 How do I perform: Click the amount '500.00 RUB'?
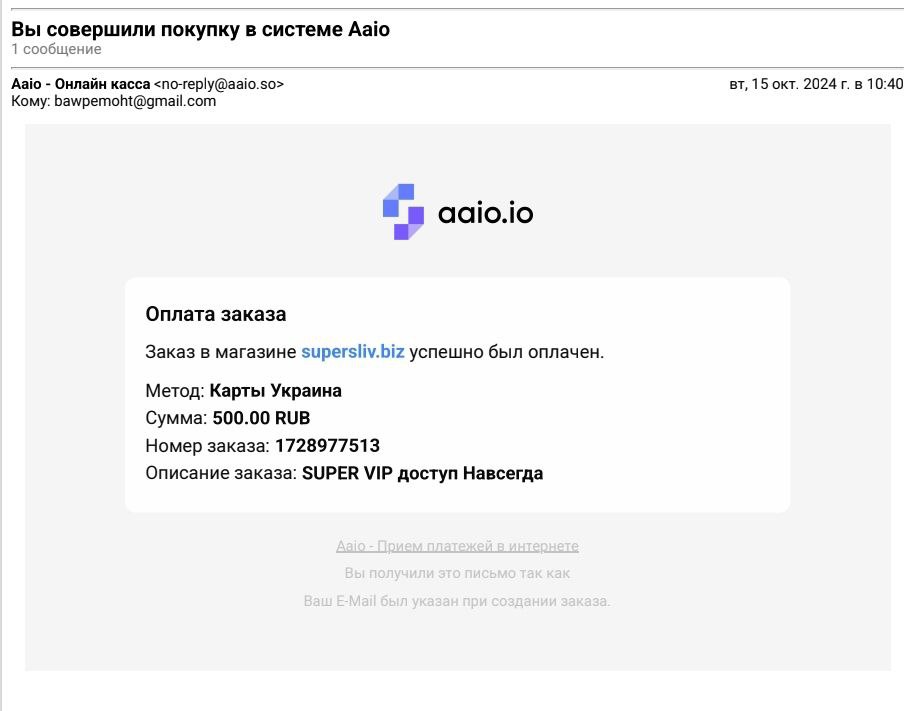coord(261,418)
